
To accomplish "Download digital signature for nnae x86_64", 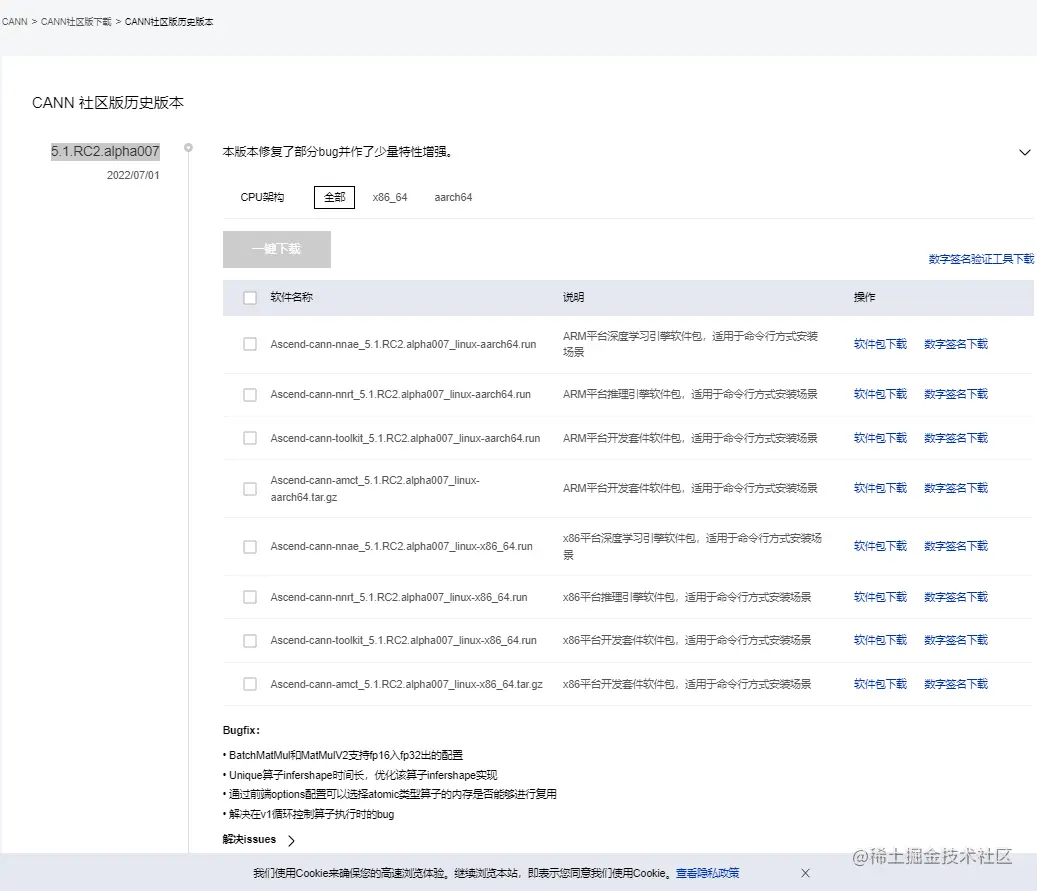I will tap(956, 546).
